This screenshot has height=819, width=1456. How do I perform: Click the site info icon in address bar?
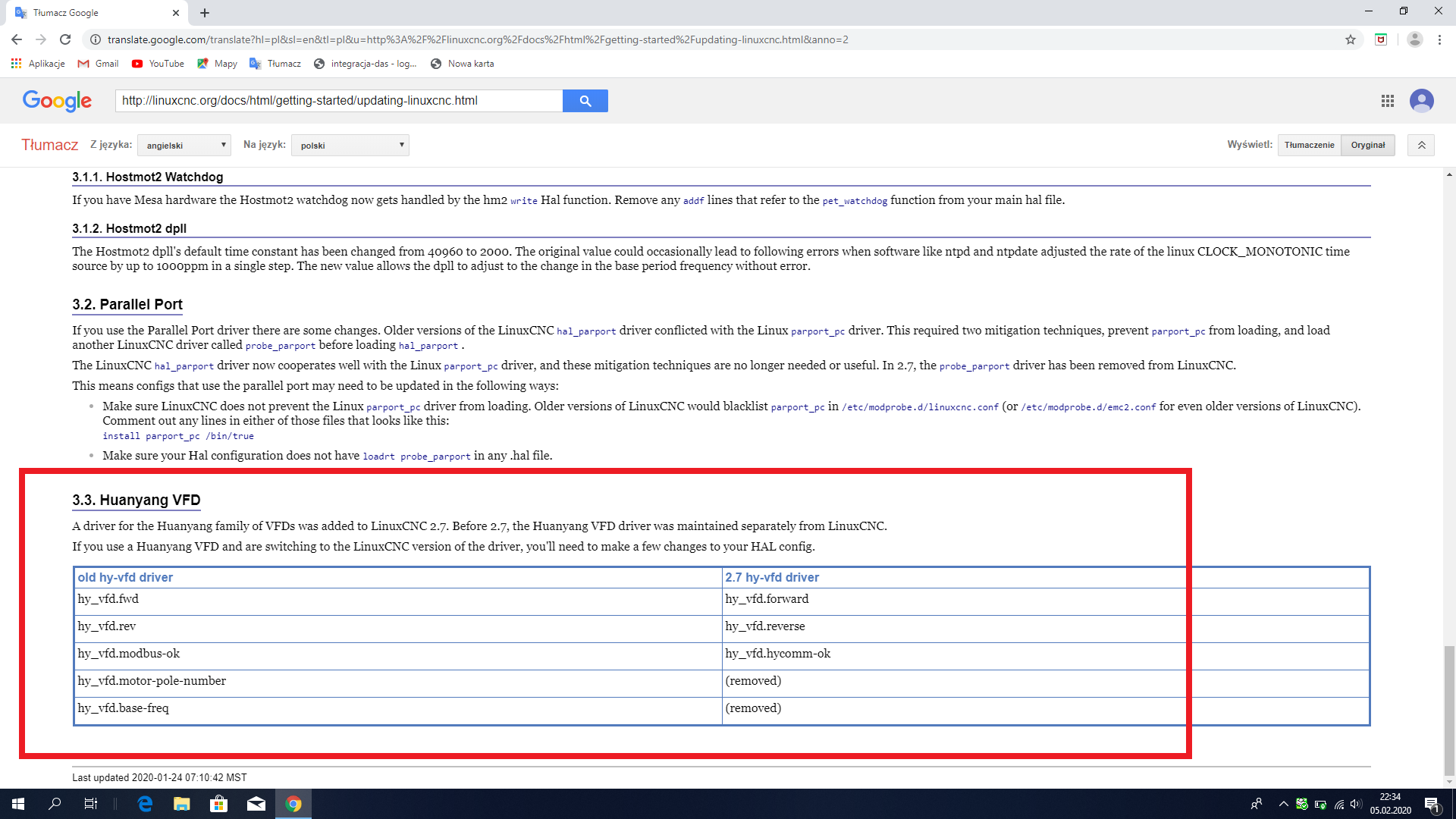tap(96, 39)
